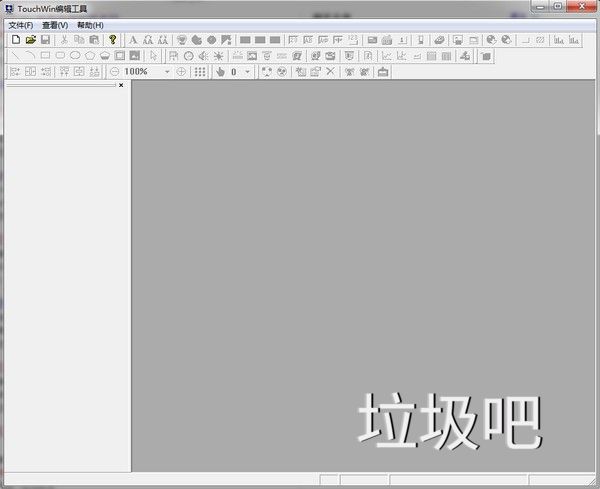600x489 pixels.
Task: Click the 100% zoom value field
Action: click(141, 72)
